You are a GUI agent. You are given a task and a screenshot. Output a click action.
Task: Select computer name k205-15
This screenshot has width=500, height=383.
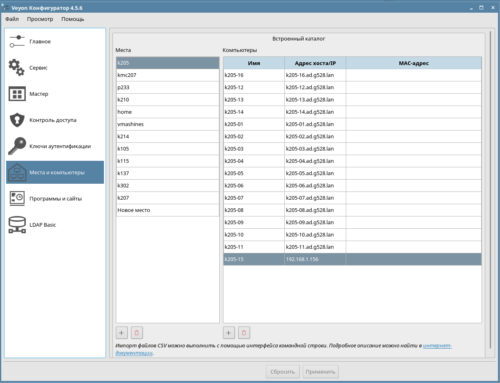[254, 259]
